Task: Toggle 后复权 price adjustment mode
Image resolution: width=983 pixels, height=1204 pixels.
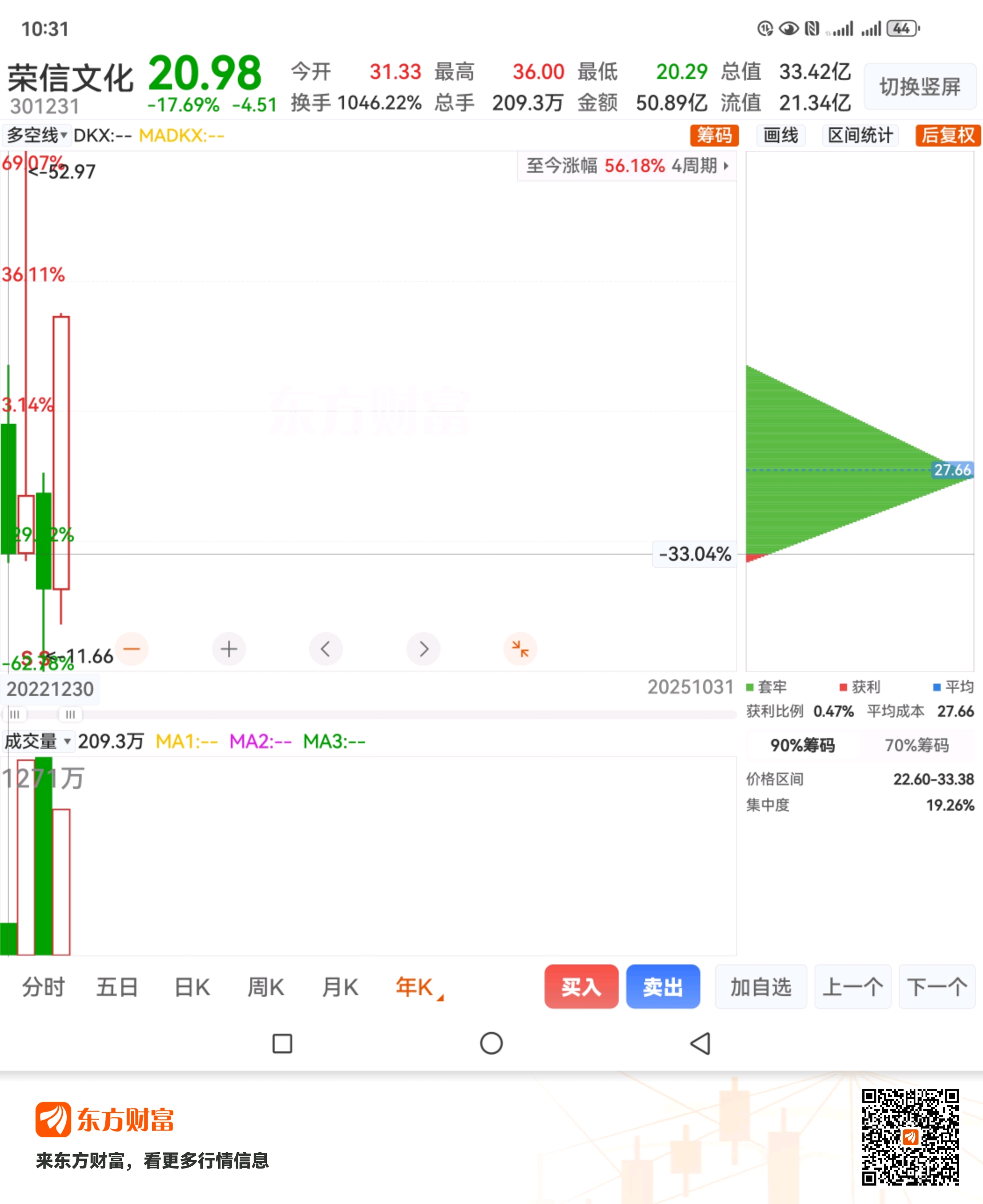Action: pyautogui.click(x=947, y=135)
